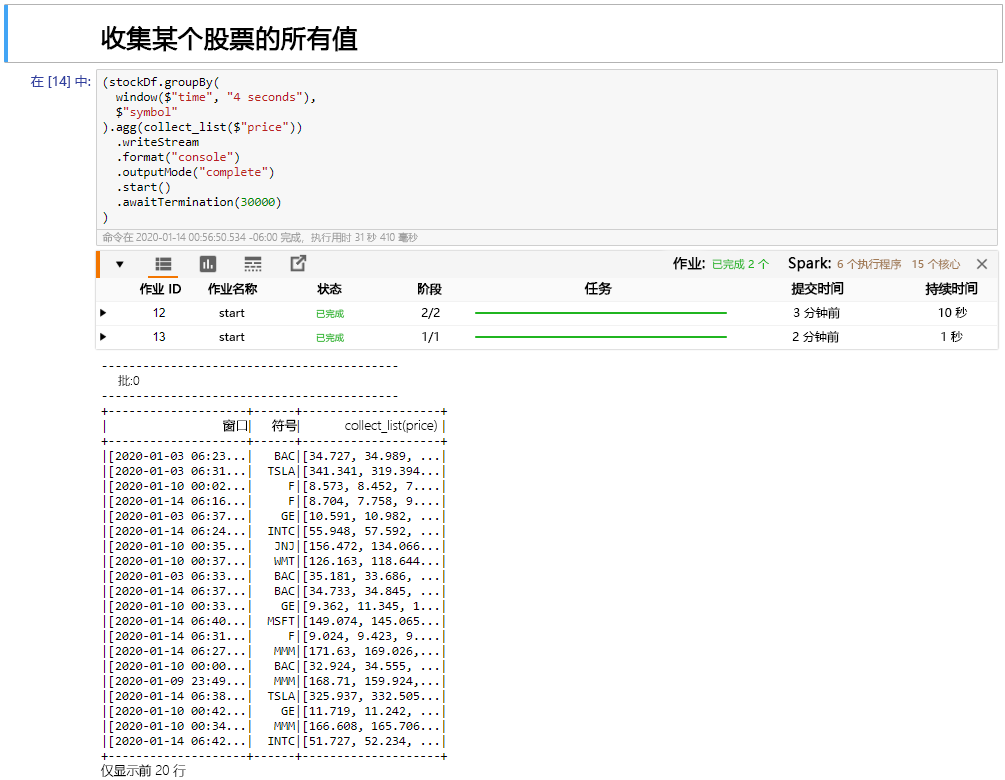Expand job 12 row details
Image resolution: width=1005 pixels, height=780 pixels.
[103, 313]
